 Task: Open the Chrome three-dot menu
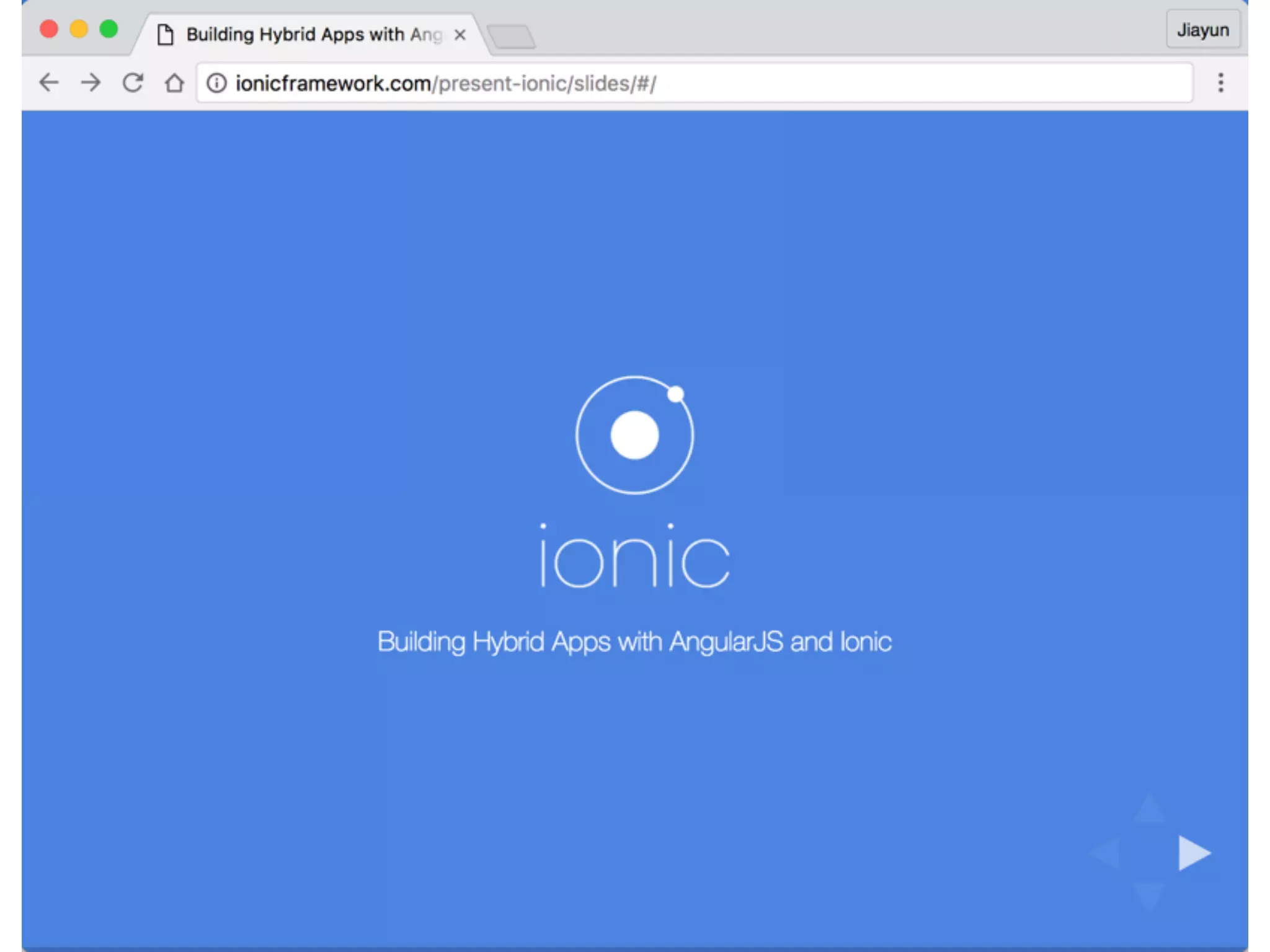pyautogui.click(x=1220, y=82)
